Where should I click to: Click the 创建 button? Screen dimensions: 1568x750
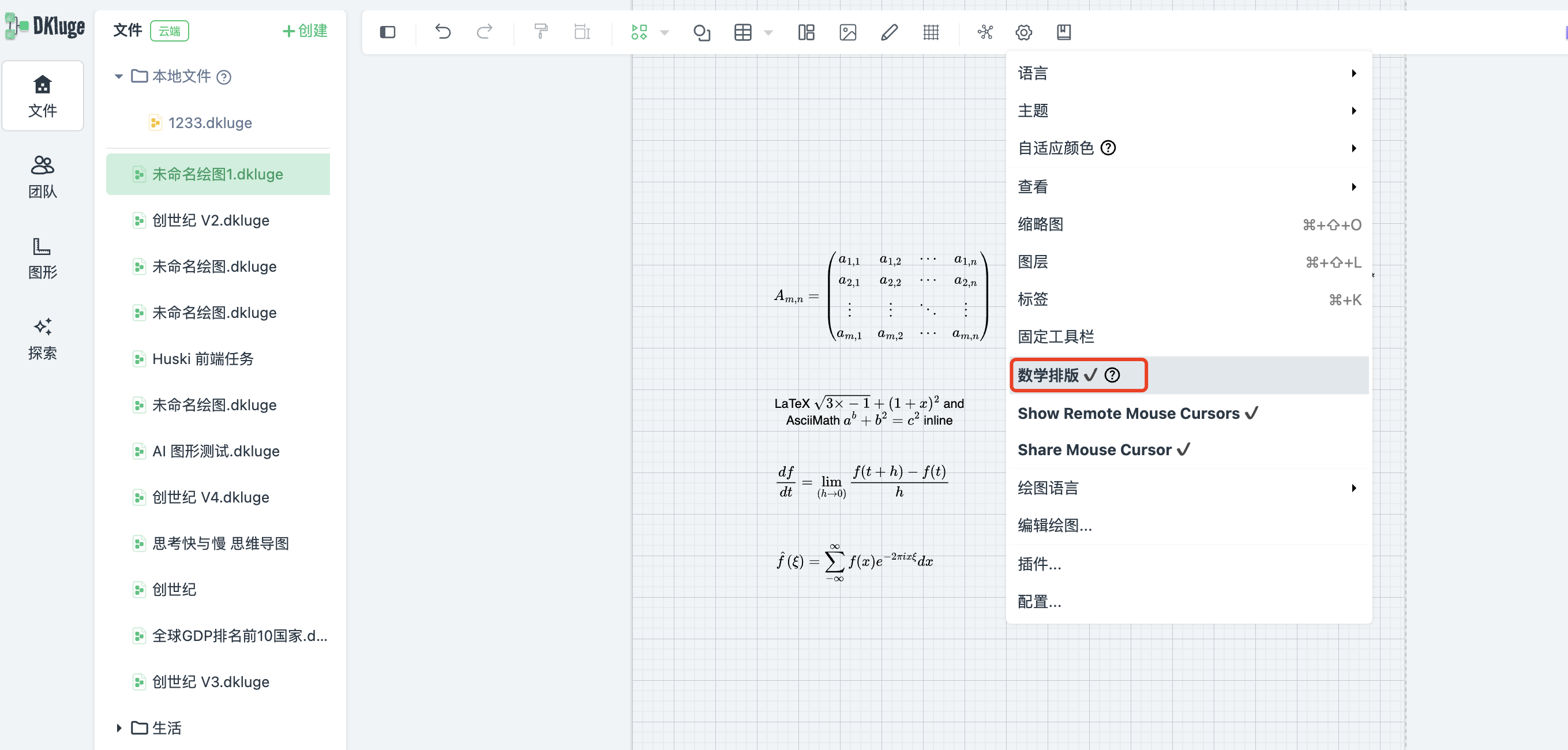click(305, 31)
